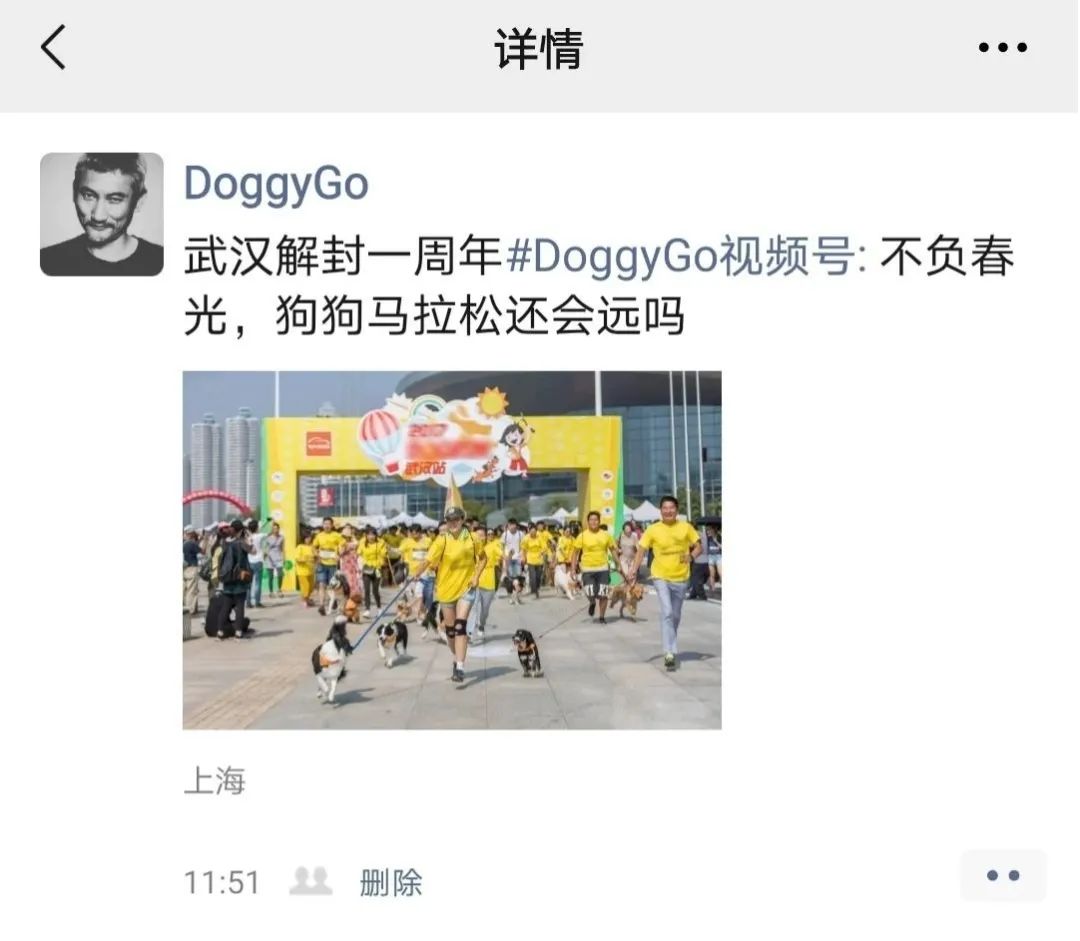
Task: Tap the 11:51 timestamp
Action: tap(222, 882)
